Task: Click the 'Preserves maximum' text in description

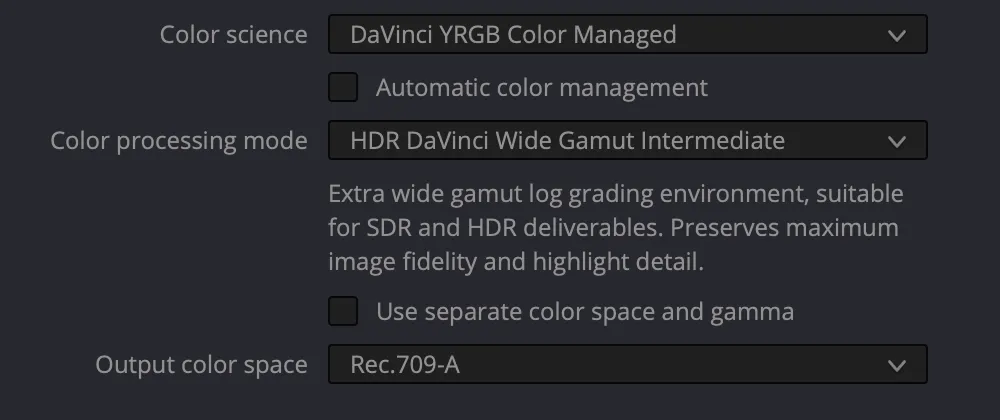Action: point(784,227)
